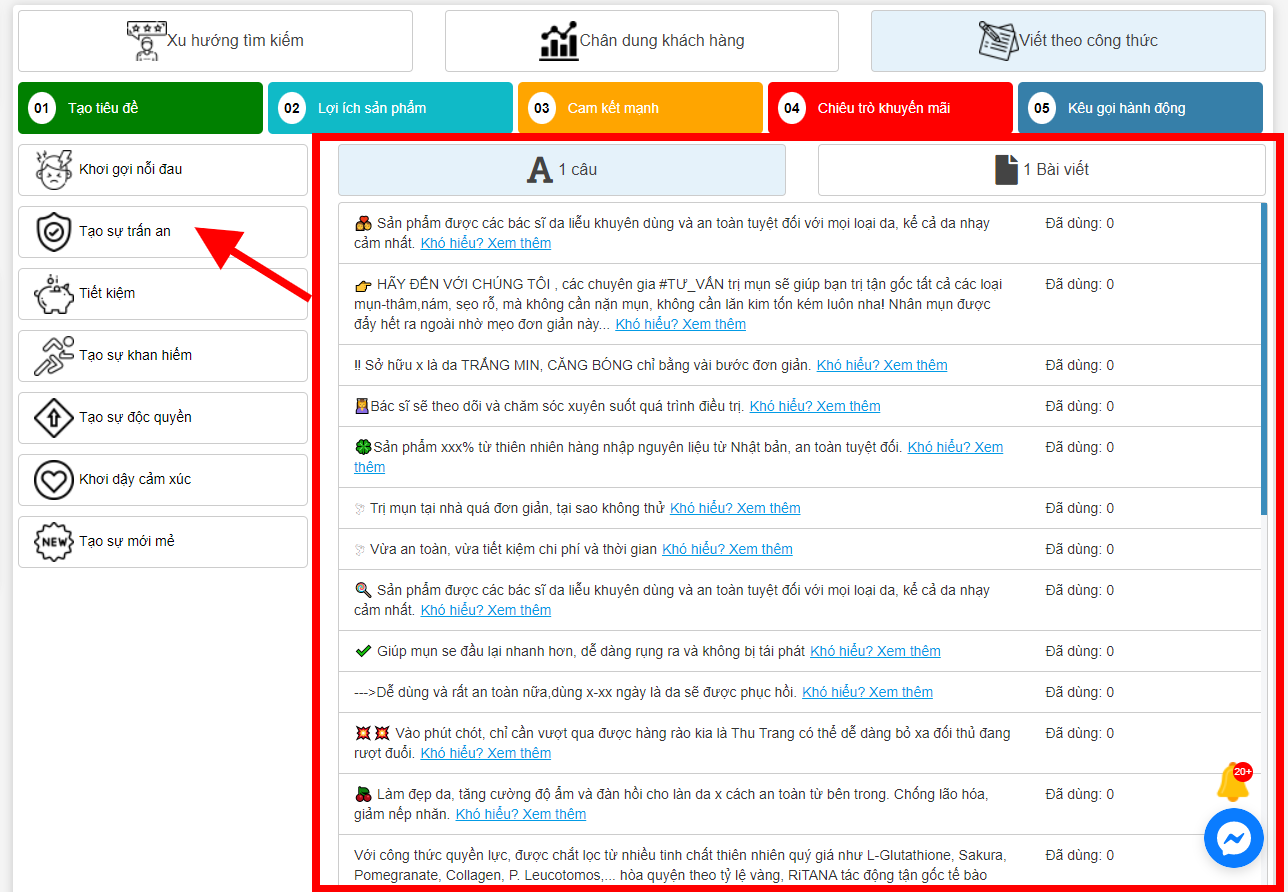The height and width of the screenshot is (892, 1288).
Task: Click the notepad pencil formula icon
Action: tap(997, 41)
